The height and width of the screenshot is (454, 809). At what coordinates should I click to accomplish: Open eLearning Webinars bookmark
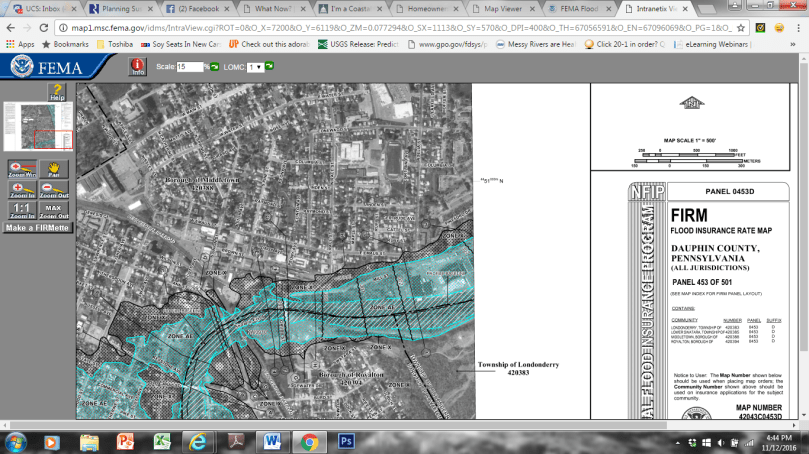tap(711, 44)
